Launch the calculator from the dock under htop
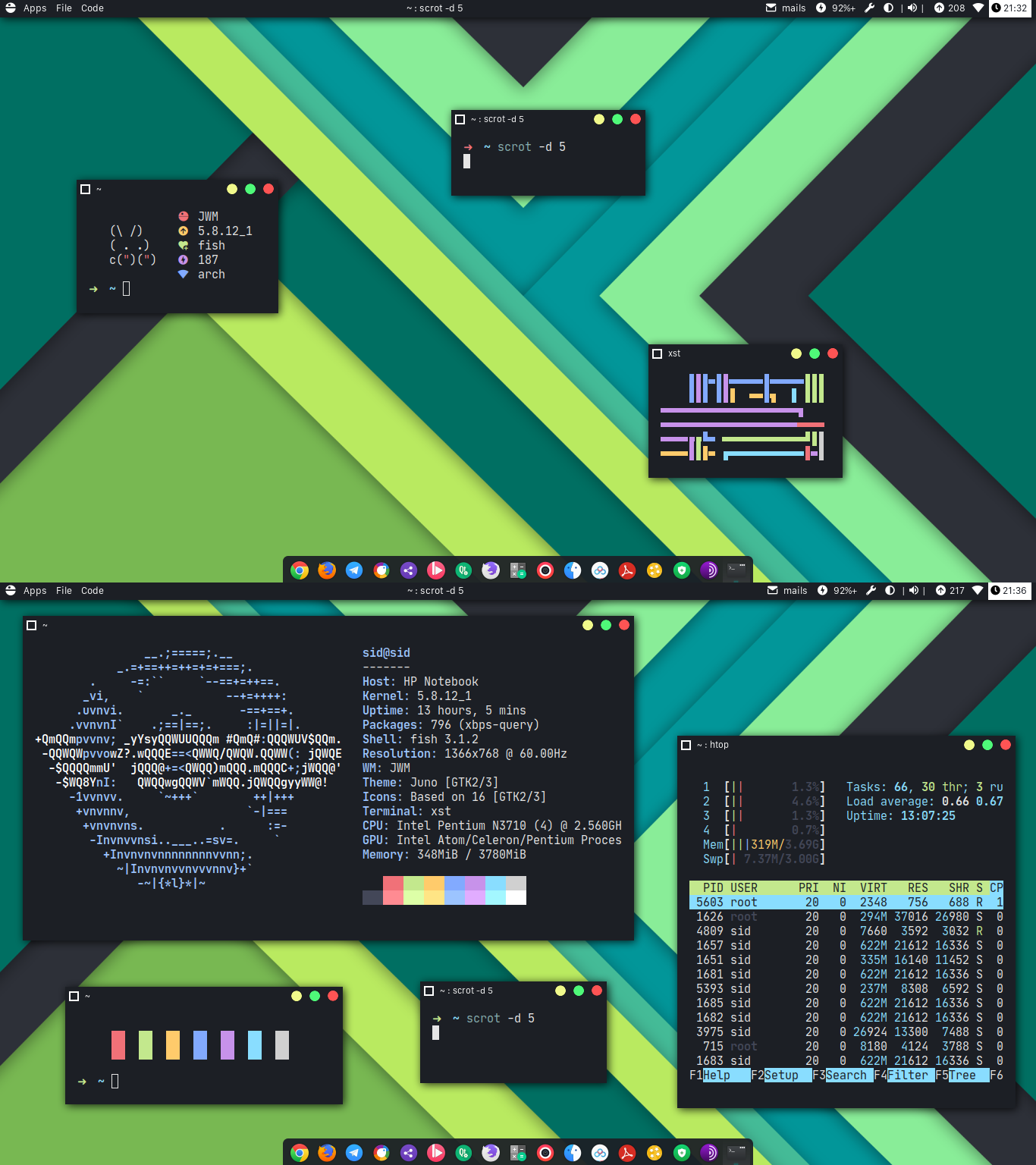This screenshot has width=1036, height=1165. tap(518, 1153)
